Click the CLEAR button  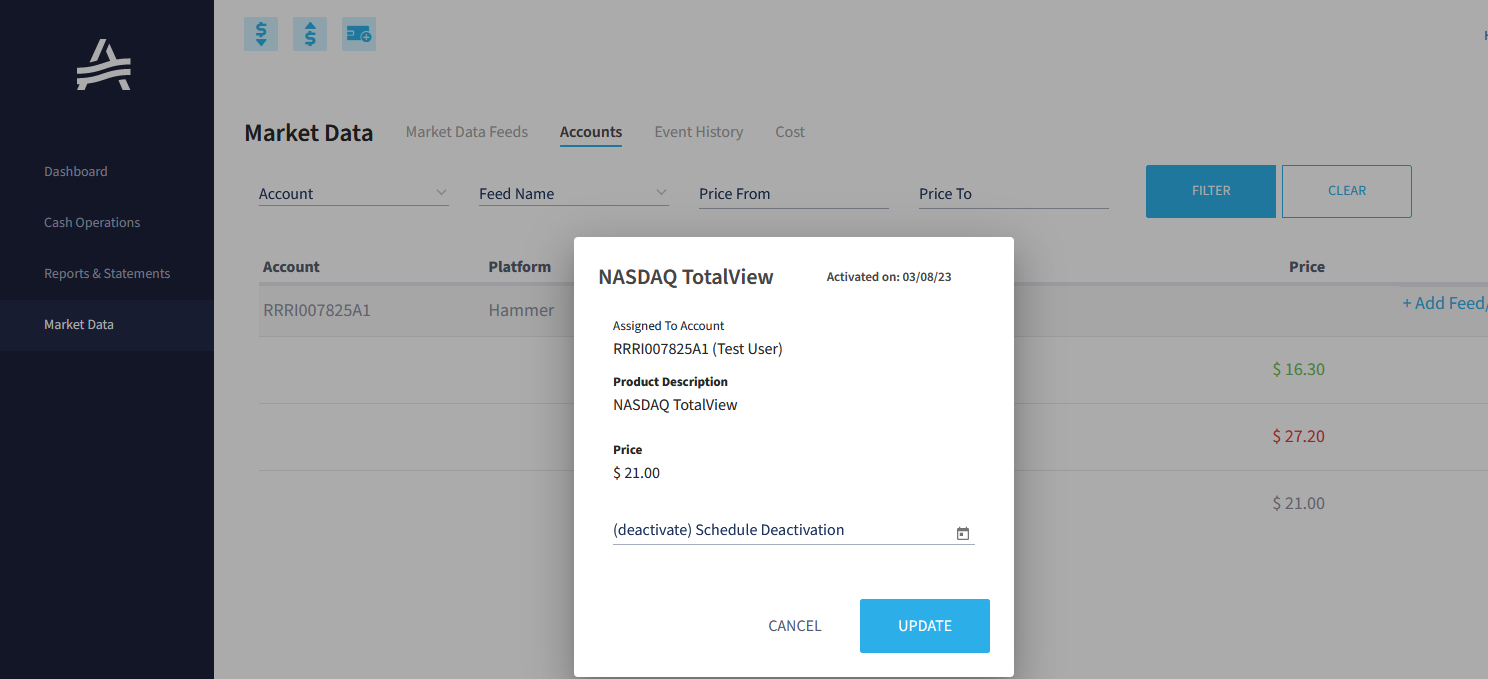[1347, 191]
